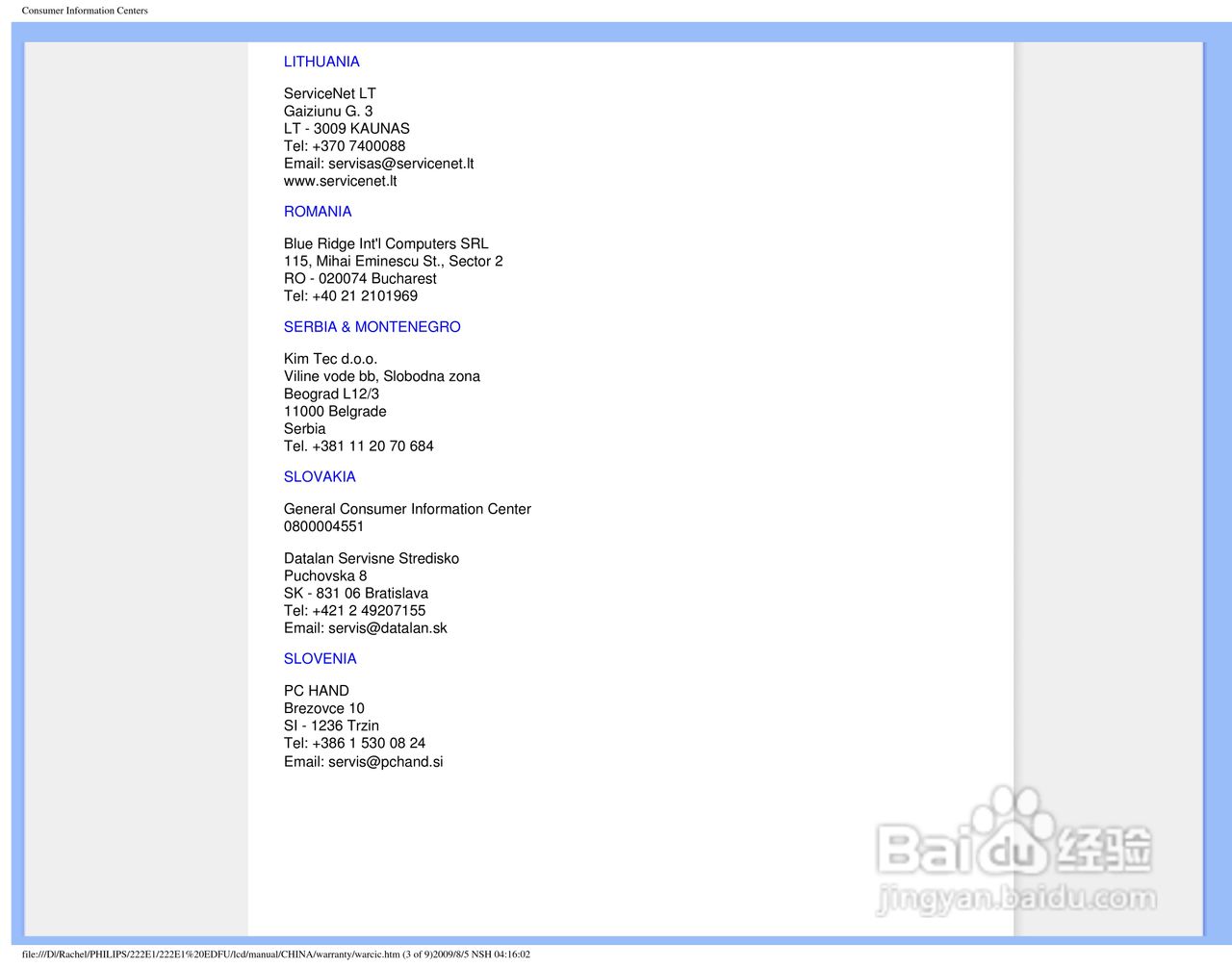Click the Kim Tec d.o.o. name
The width and height of the screenshot is (1232, 967).
(330, 359)
